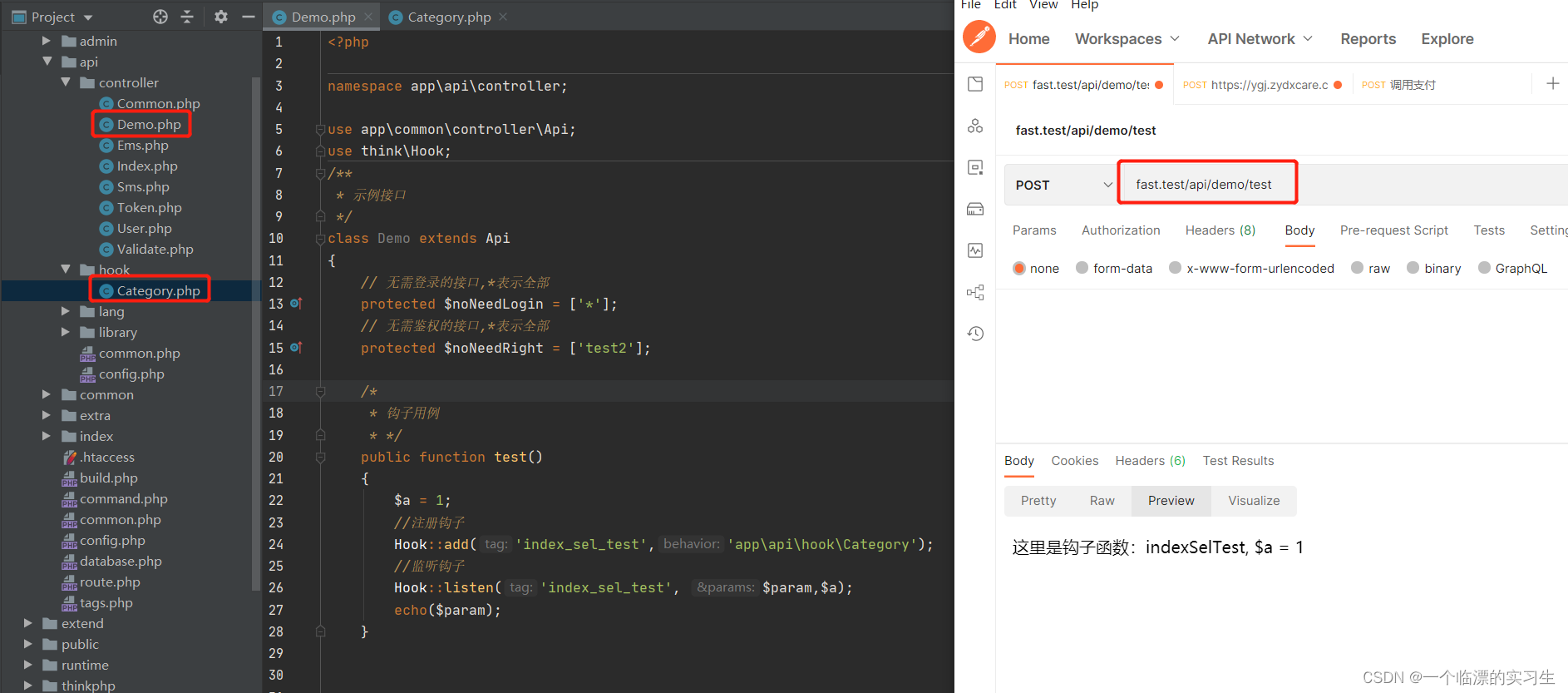This screenshot has height=693, width=1568.
Task: Click the Project tree vertical scrollbar
Action: point(255,333)
